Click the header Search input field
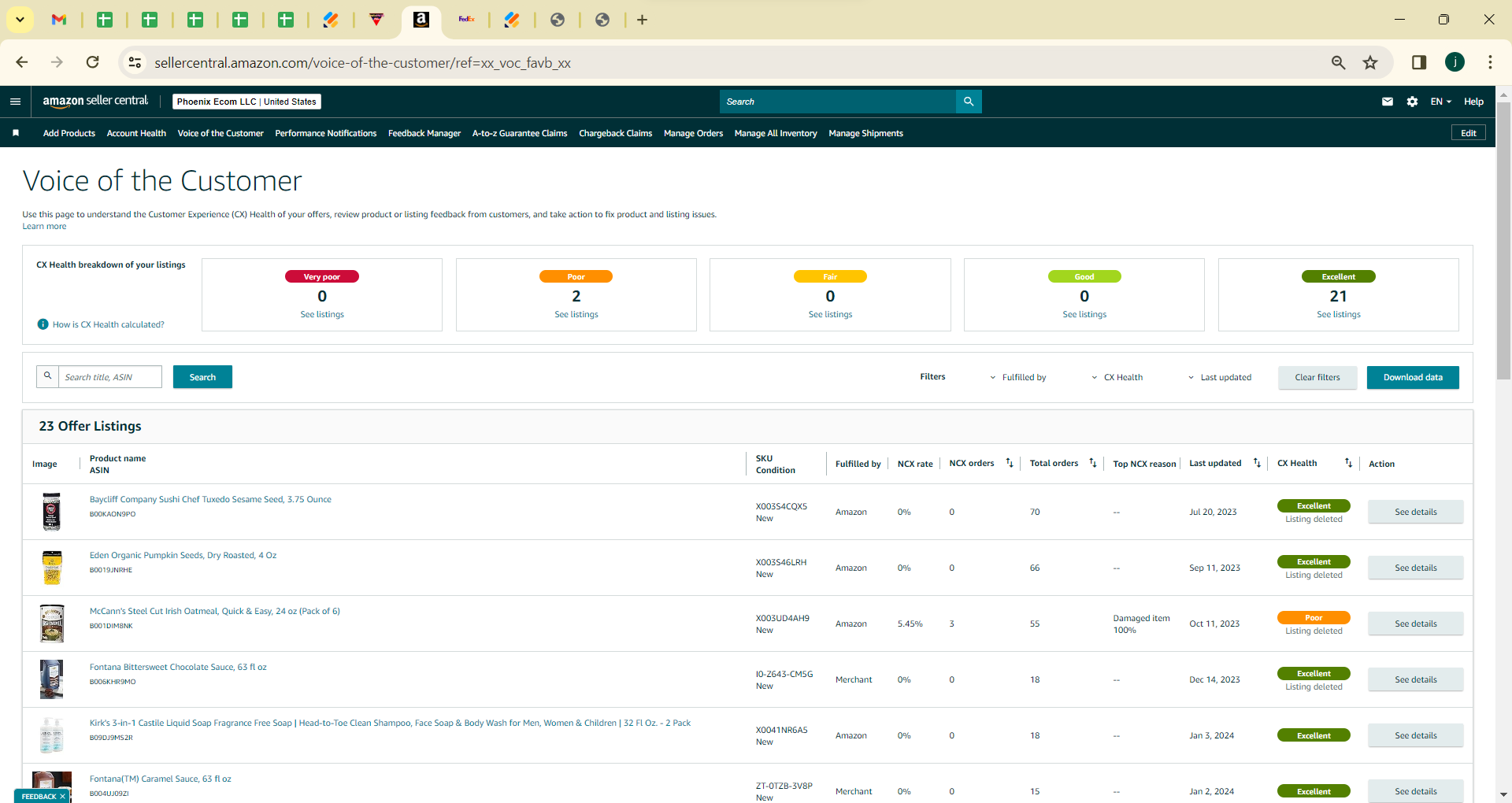The width and height of the screenshot is (1512, 803). [838, 102]
